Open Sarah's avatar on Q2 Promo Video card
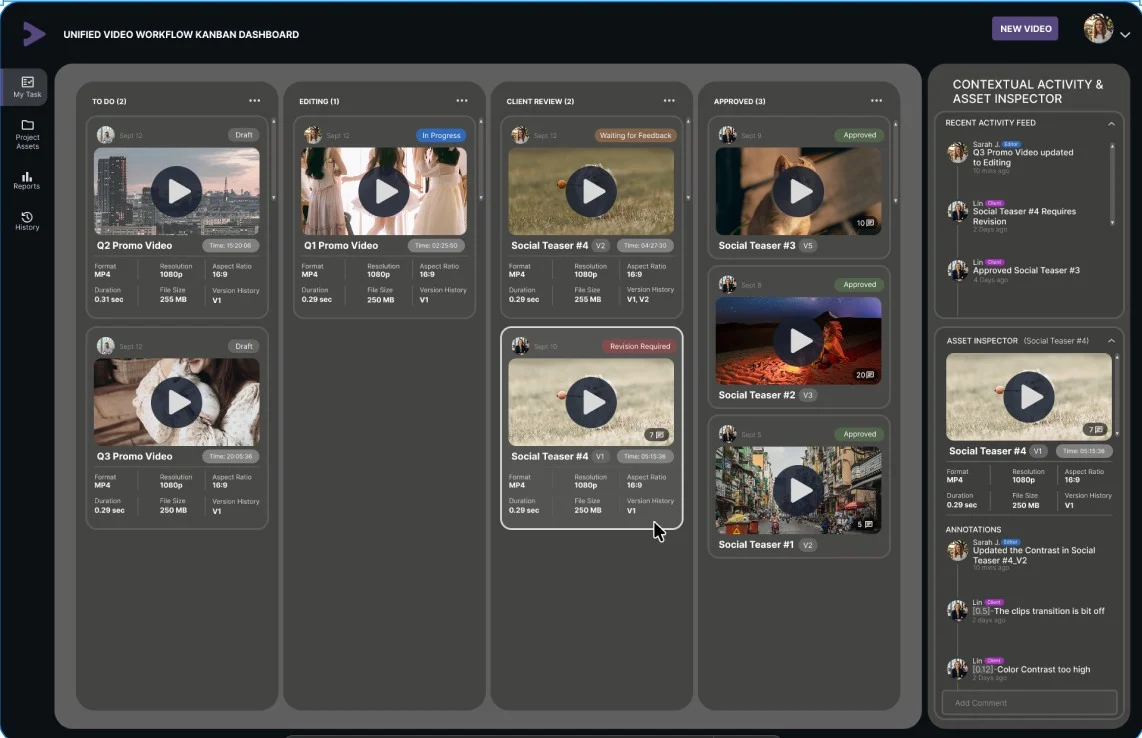 tap(106, 135)
